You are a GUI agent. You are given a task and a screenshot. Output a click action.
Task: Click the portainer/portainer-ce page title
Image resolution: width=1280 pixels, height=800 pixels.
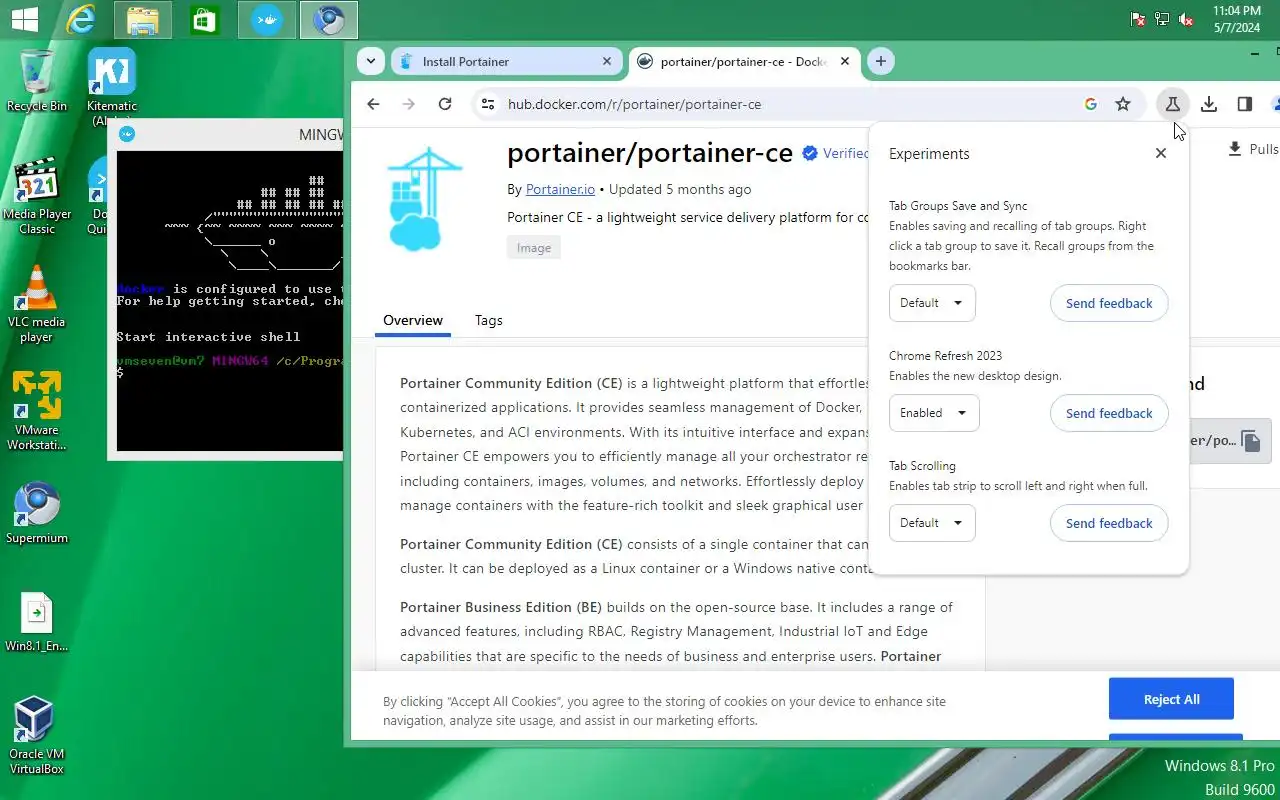[650, 153]
